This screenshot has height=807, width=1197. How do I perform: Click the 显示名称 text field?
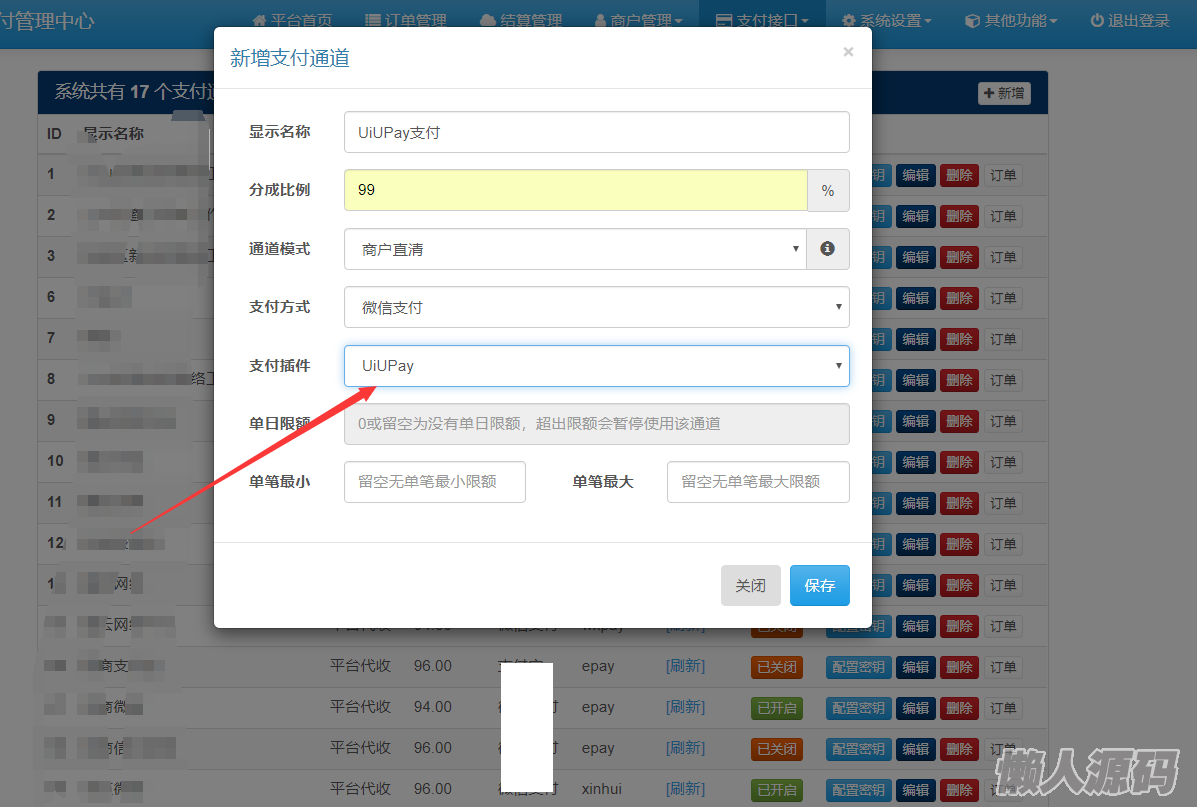596,132
